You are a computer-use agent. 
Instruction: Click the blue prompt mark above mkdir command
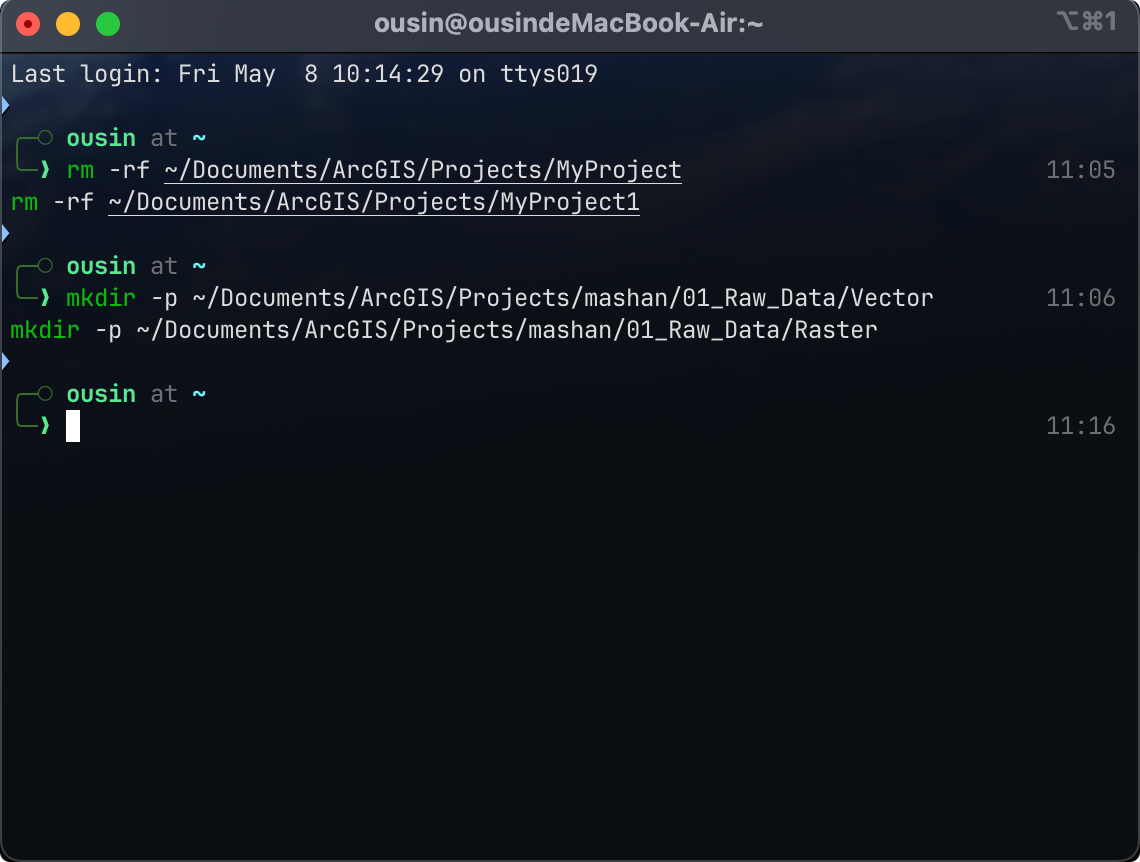pos(5,234)
